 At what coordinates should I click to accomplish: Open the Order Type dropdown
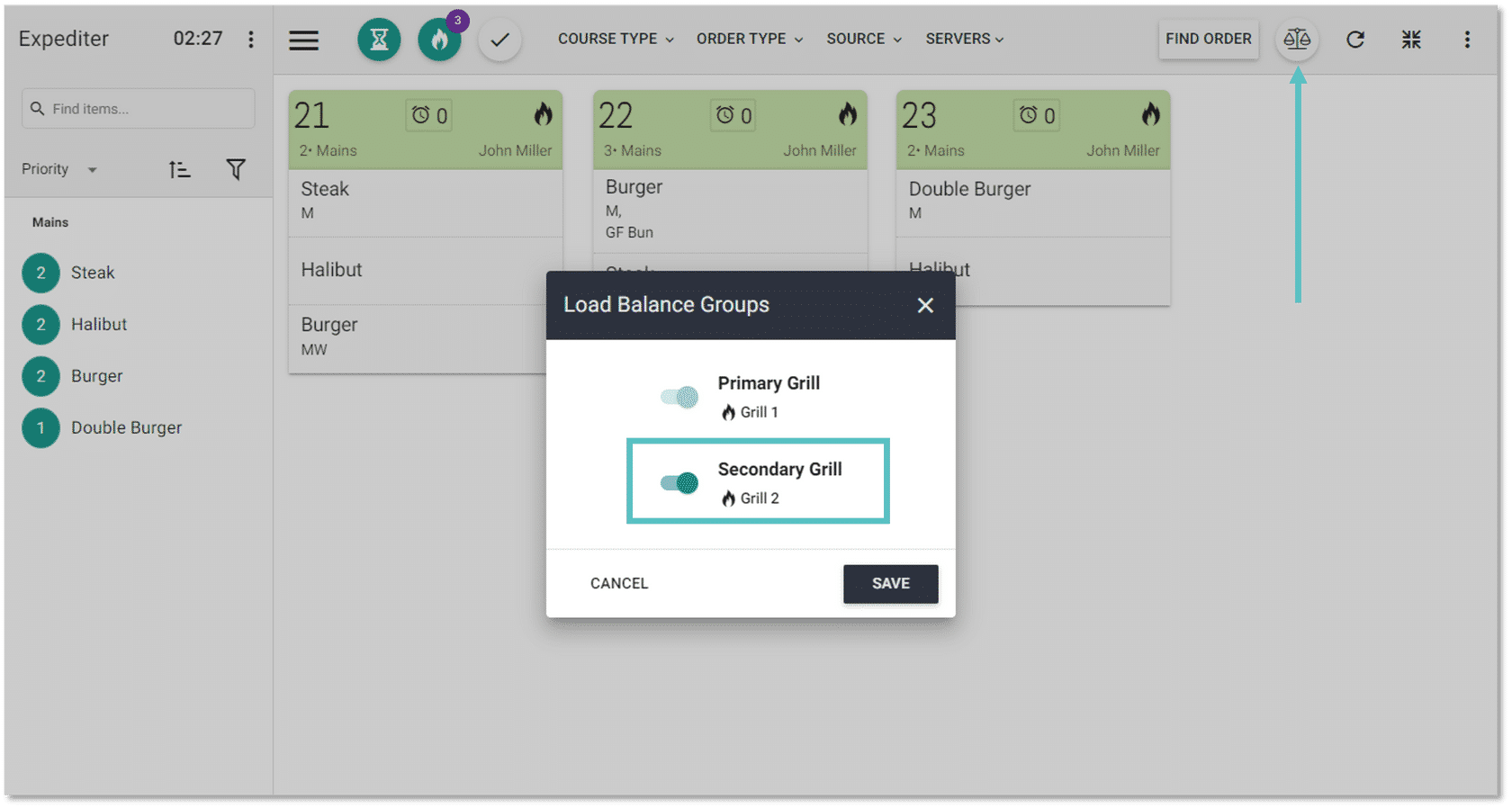point(749,39)
